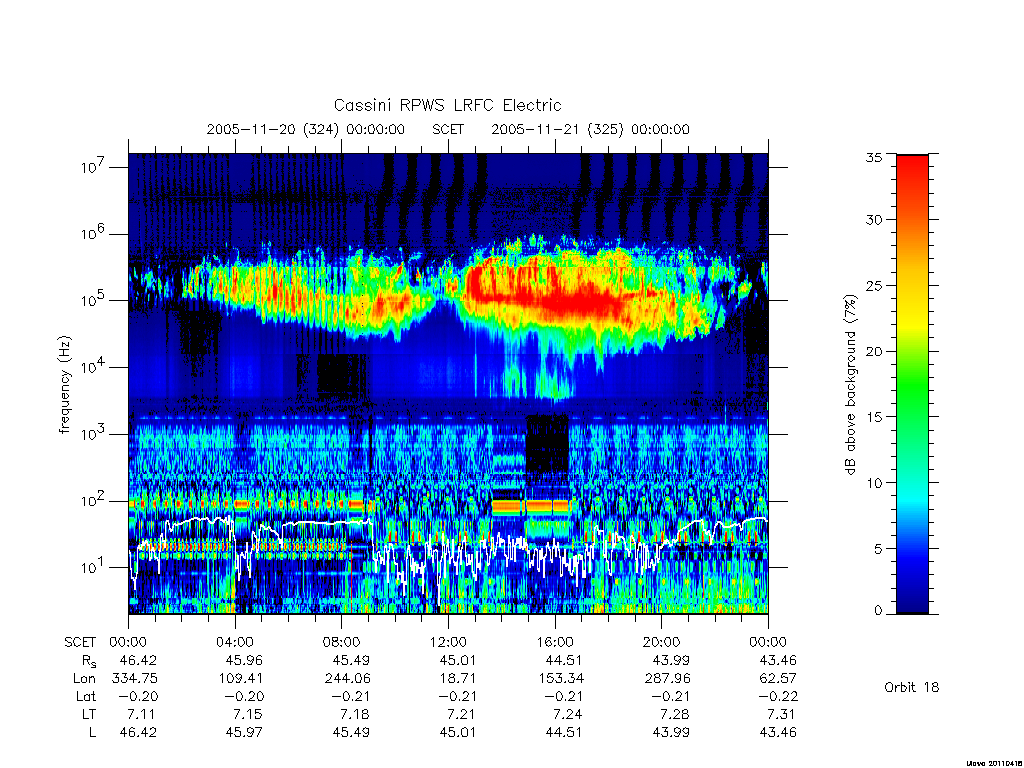This screenshot has width=1024, height=768.
Task: Click the 10^5 frequency tick label
Action: (x=93, y=300)
